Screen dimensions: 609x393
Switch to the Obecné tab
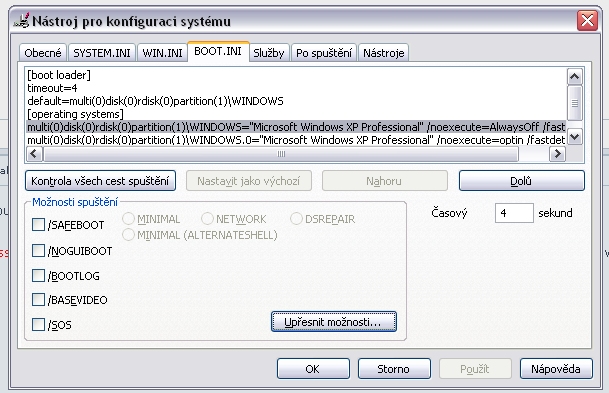[x=43, y=53]
